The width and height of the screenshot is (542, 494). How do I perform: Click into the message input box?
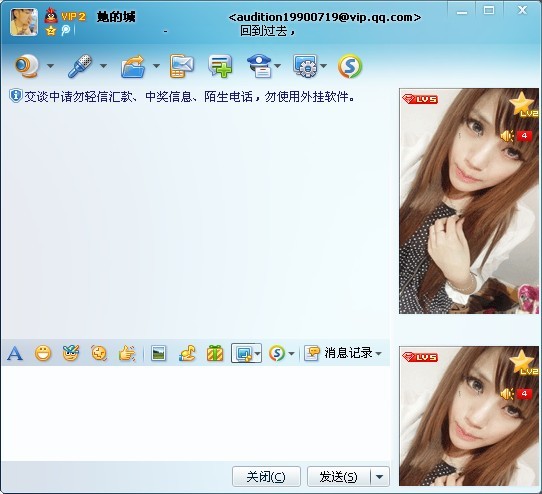[x=195, y=413]
